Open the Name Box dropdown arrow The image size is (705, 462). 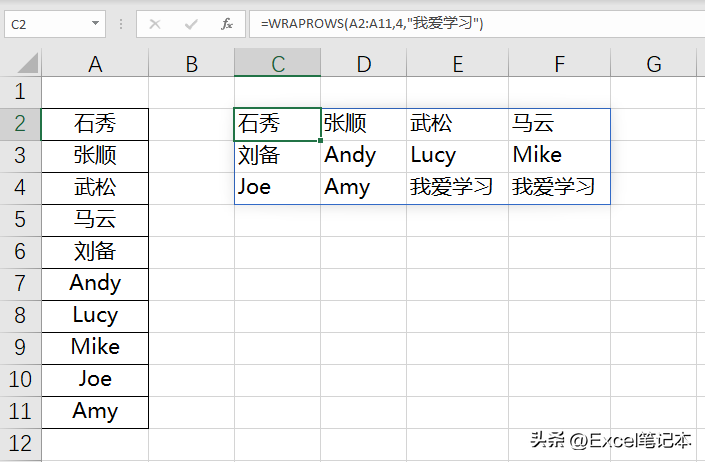[x=95, y=23]
